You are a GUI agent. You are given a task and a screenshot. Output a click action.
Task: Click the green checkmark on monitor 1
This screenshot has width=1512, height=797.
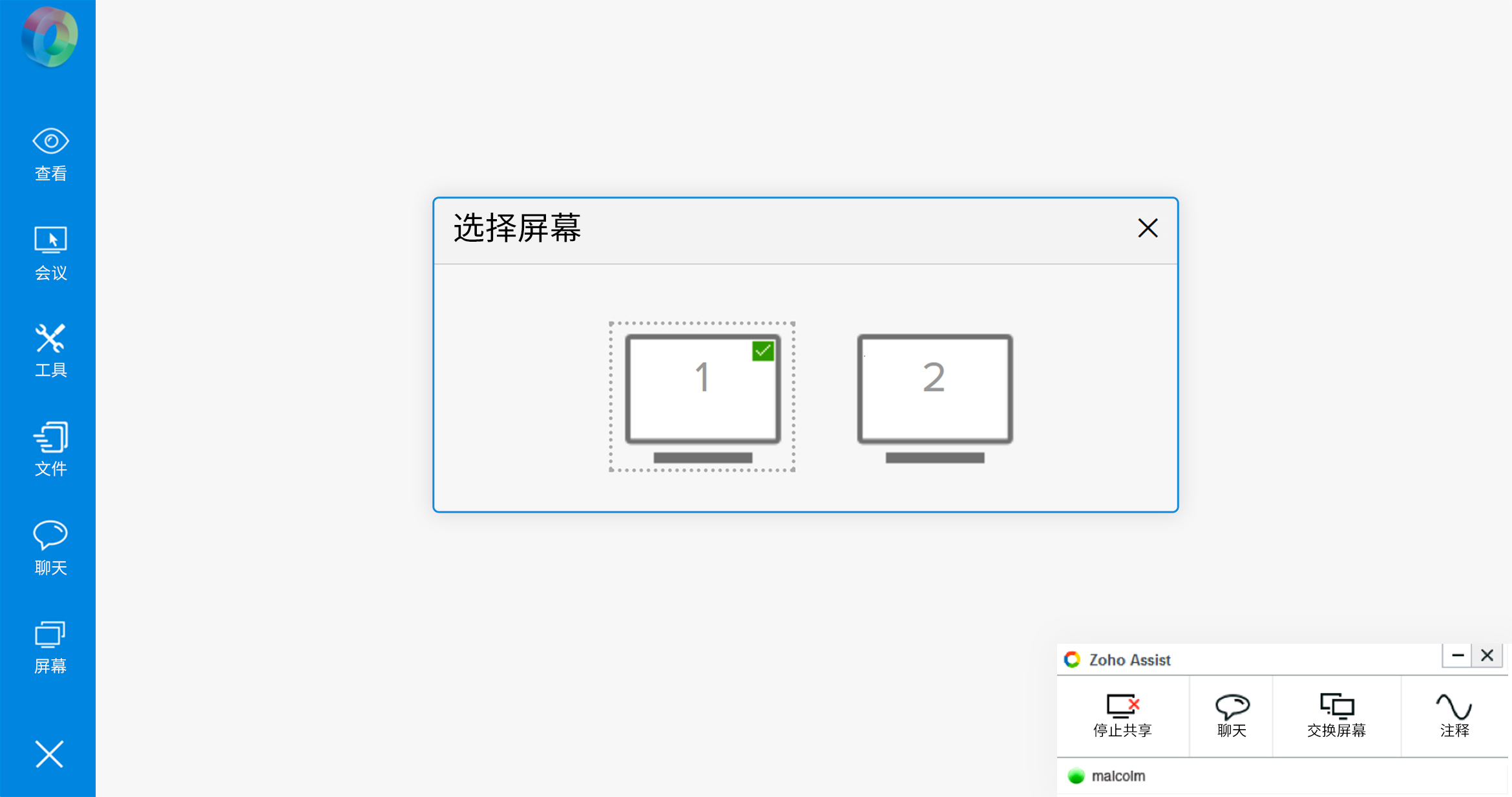762,351
